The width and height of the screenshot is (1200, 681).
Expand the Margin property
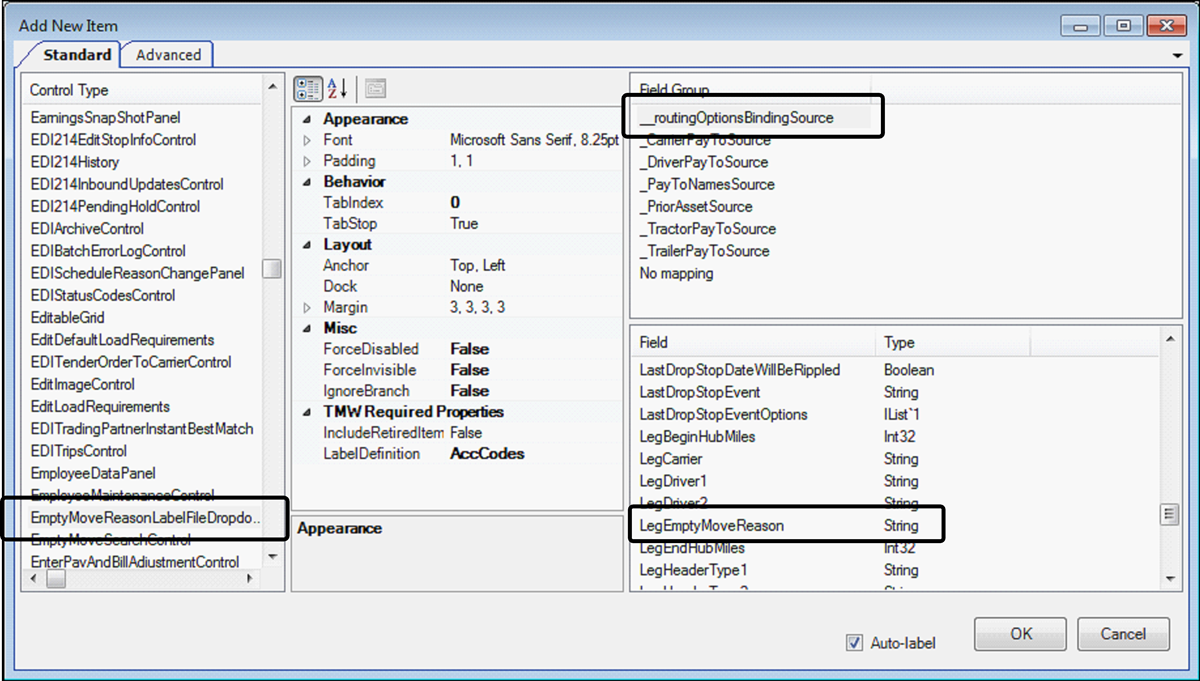click(x=307, y=308)
